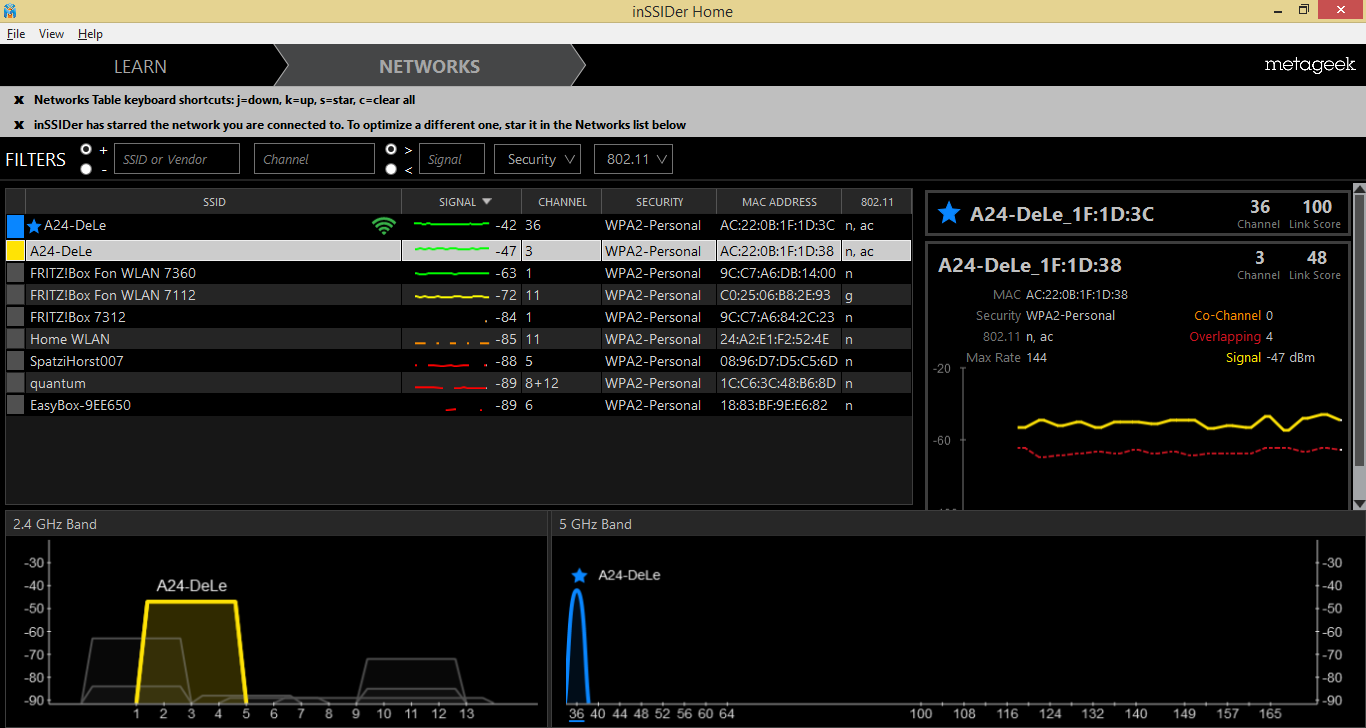Click channel 36 on the 5 GHz axis
Viewport: 1366px width, 728px height.
[x=576, y=714]
